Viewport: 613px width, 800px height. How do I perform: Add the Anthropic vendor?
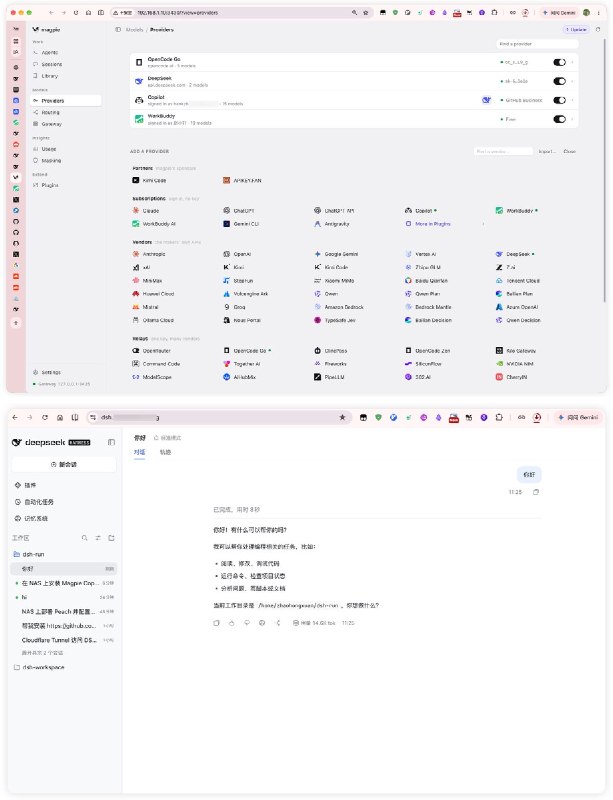tap(149, 254)
